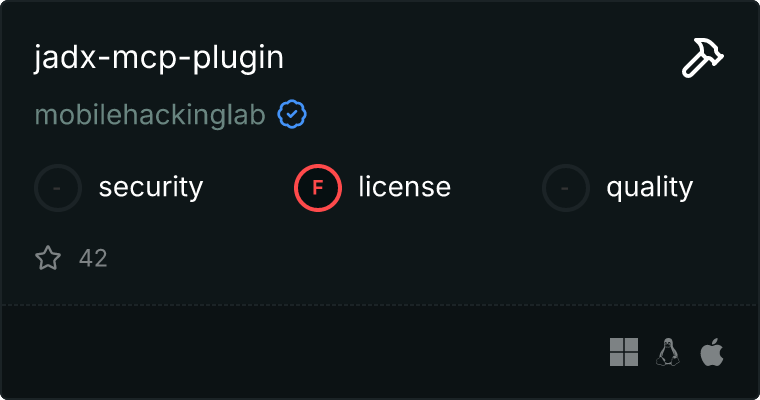Select the security label

pos(151,187)
